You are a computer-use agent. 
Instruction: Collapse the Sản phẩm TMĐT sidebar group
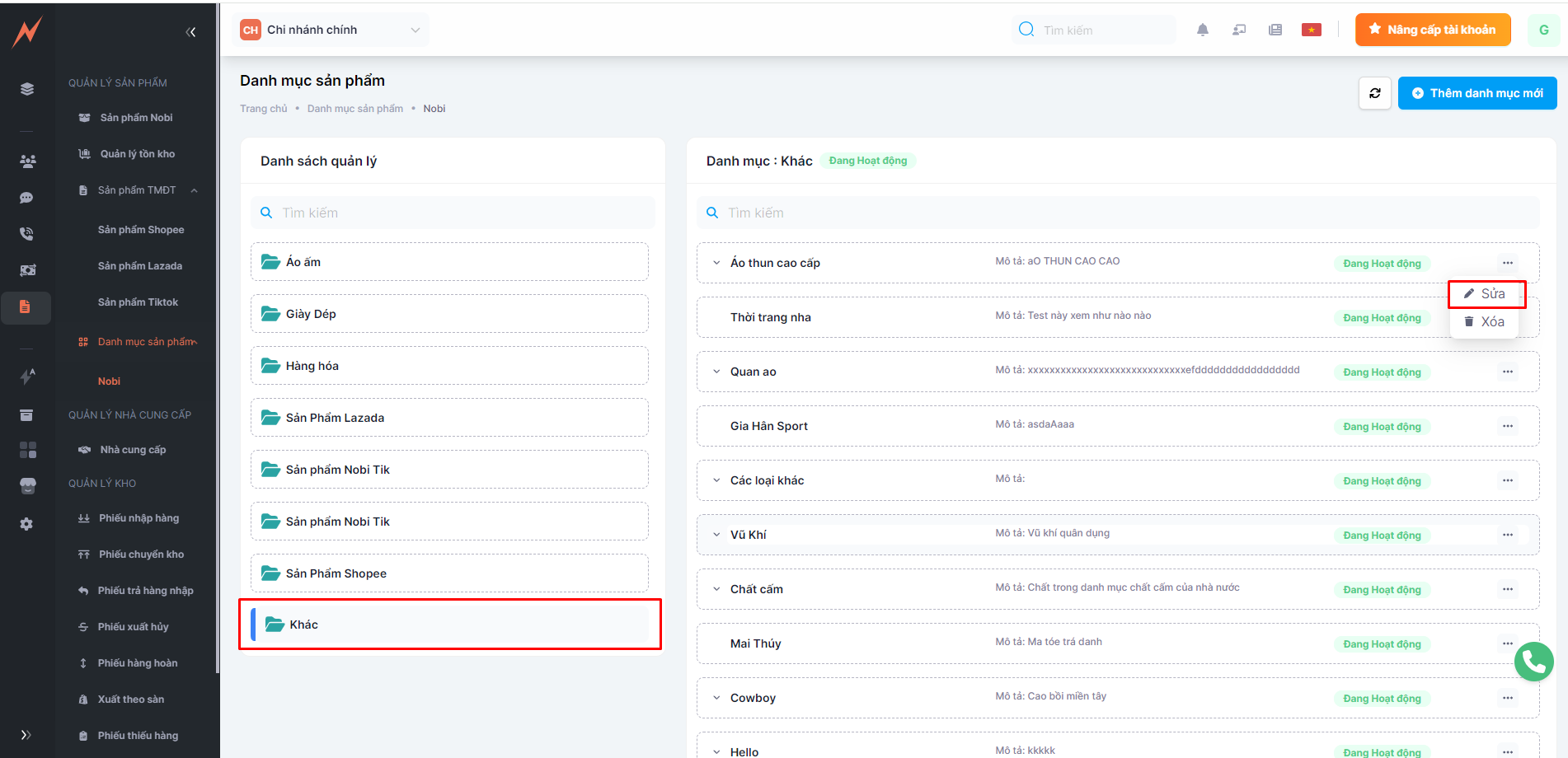pyautogui.click(x=195, y=190)
